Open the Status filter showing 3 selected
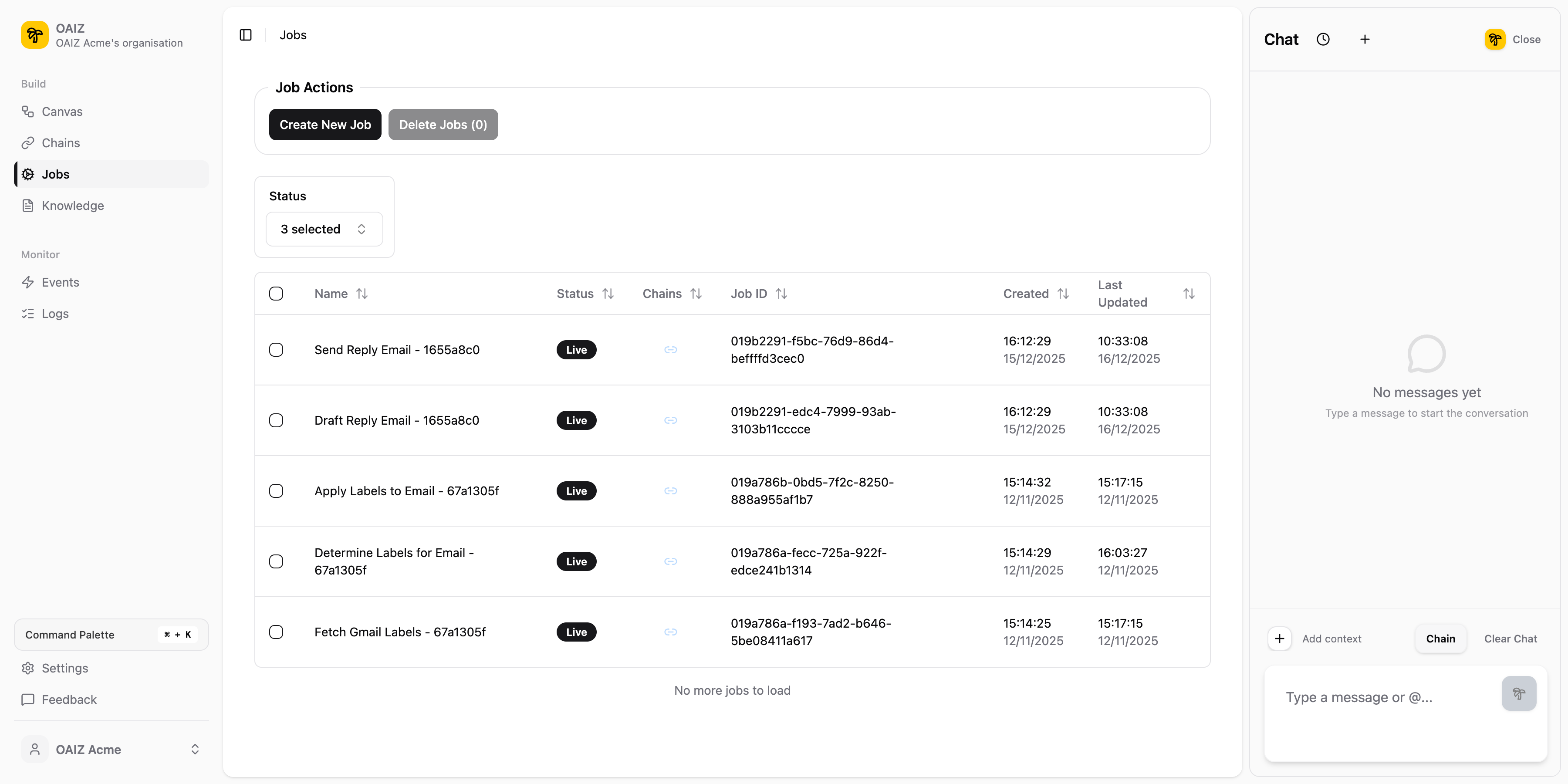1568x784 pixels. (x=324, y=229)
